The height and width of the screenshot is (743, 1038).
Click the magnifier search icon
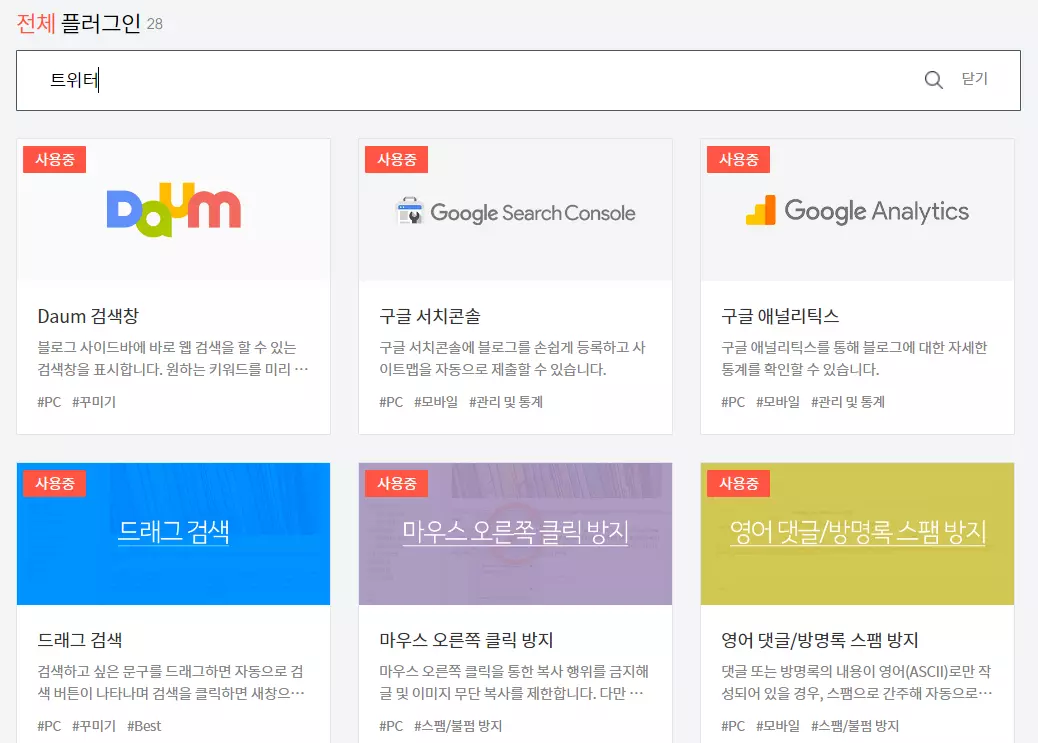click(933, 80)
